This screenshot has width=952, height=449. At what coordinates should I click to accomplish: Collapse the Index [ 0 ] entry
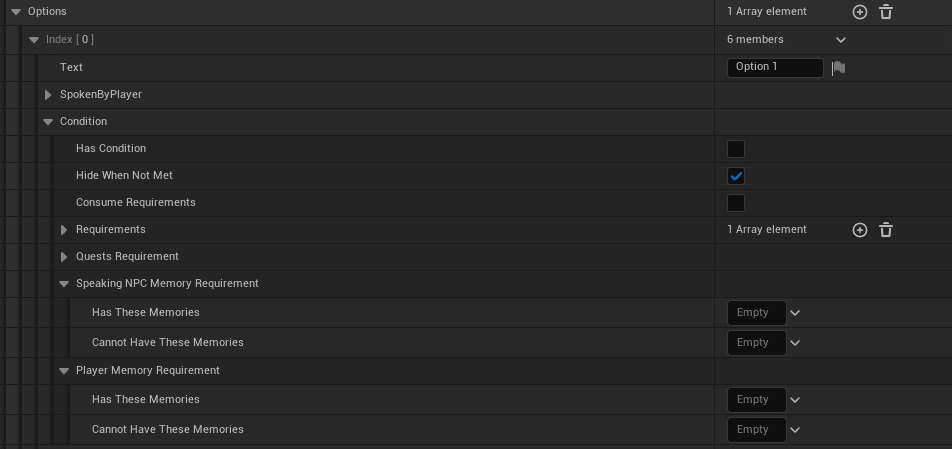[34, 40]
